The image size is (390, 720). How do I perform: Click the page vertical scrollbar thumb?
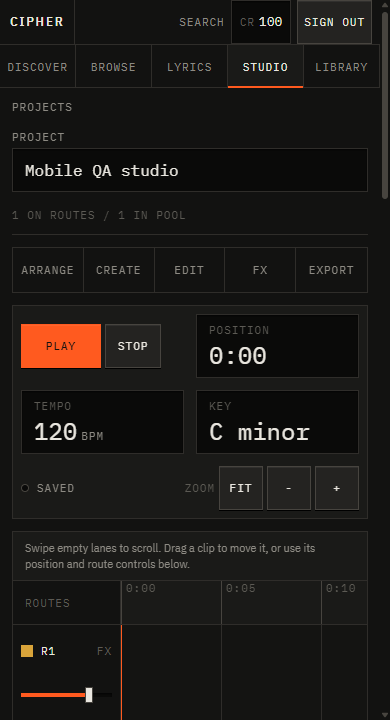(x=385, y=105)
